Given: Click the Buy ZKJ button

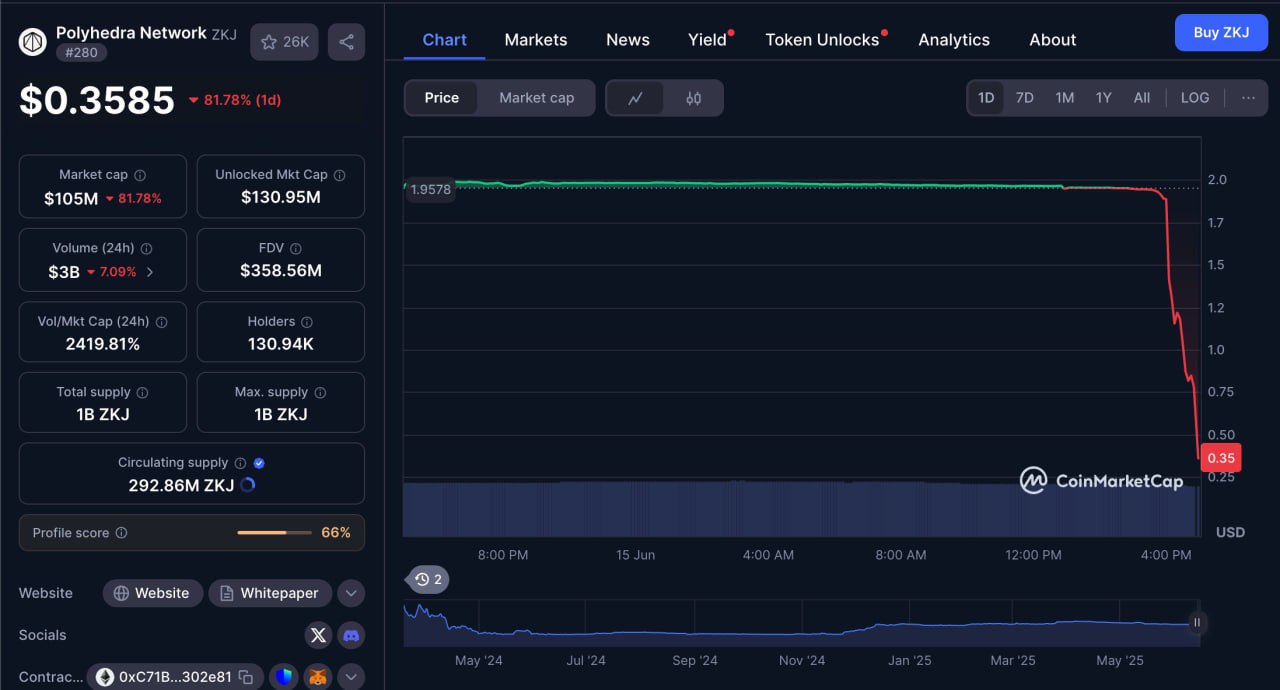Looking at the screenshot, I should tap(1221, 32).
